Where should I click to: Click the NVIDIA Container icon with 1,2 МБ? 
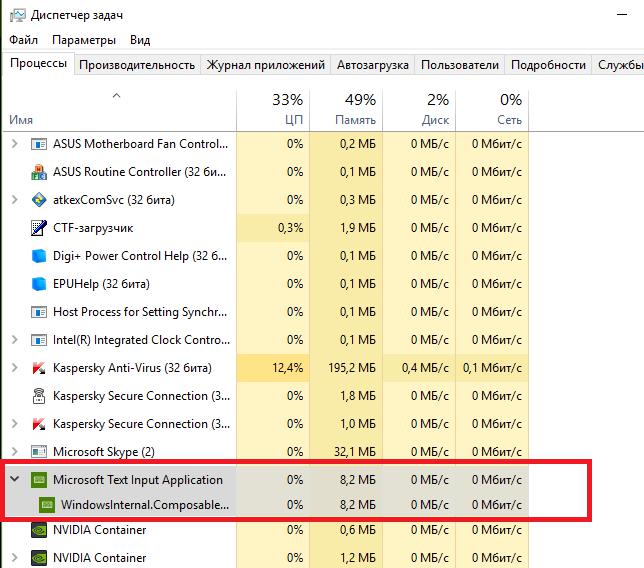[39, 558]
